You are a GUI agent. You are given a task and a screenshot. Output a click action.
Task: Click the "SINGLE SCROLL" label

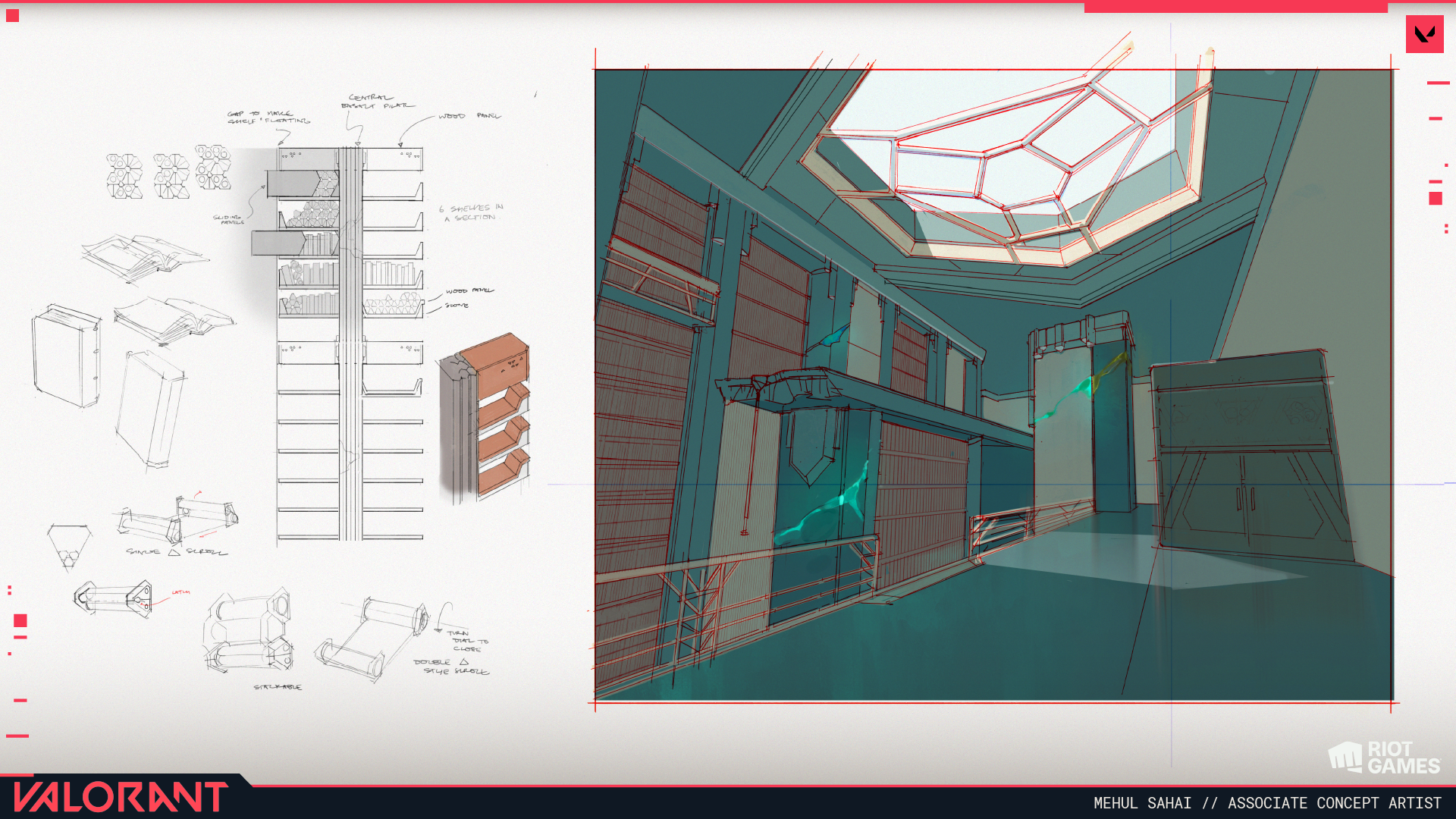[177, 551]
